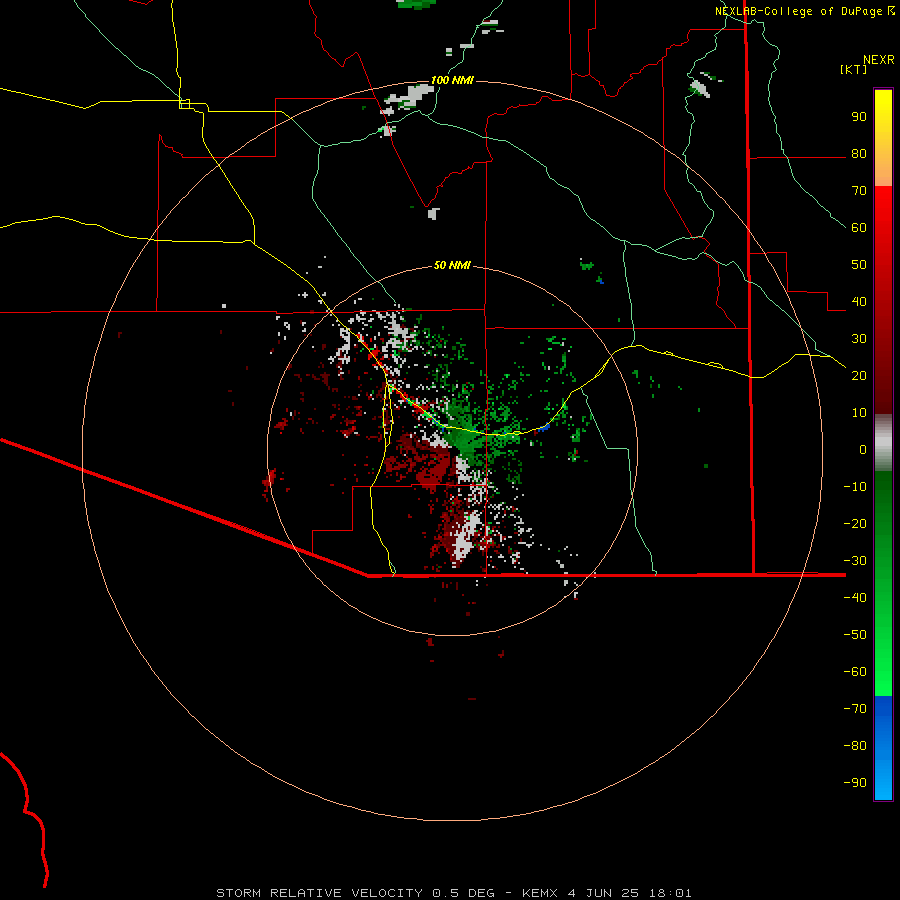Click the 90 value on the velocity scale
The width and height of the screenshot is (900, 900).
[859, 117]
